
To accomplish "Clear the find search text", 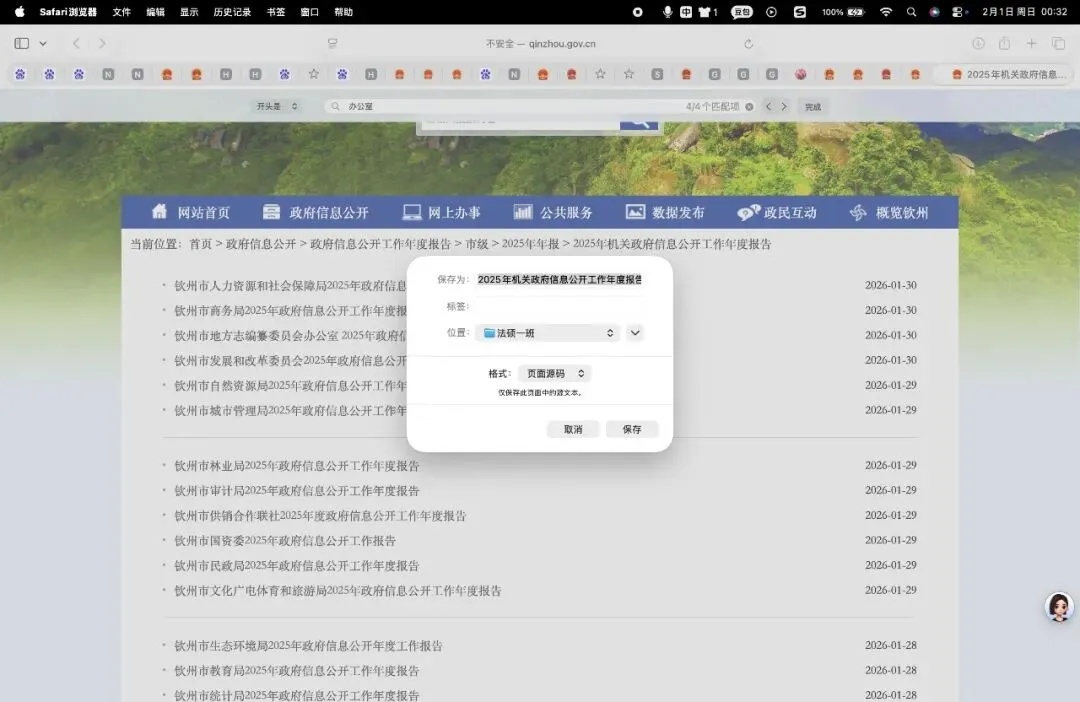I will pos(749,107).
